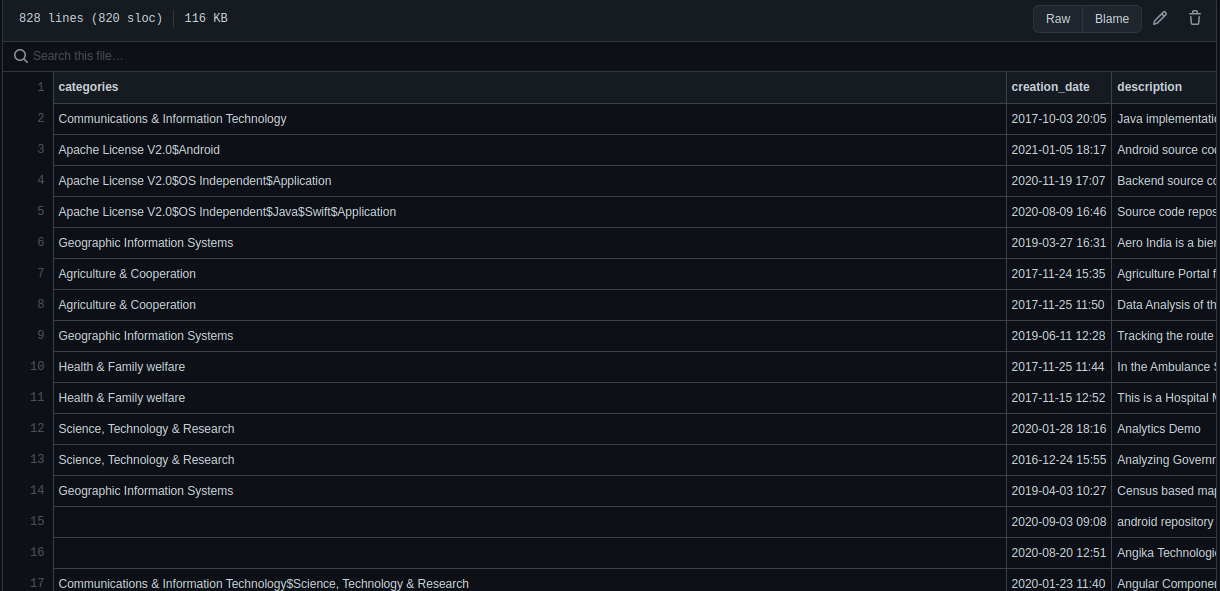Click the date cell 2020-11-19 17:07
Screen dimensions: 1220x591
coord(1058,181)
